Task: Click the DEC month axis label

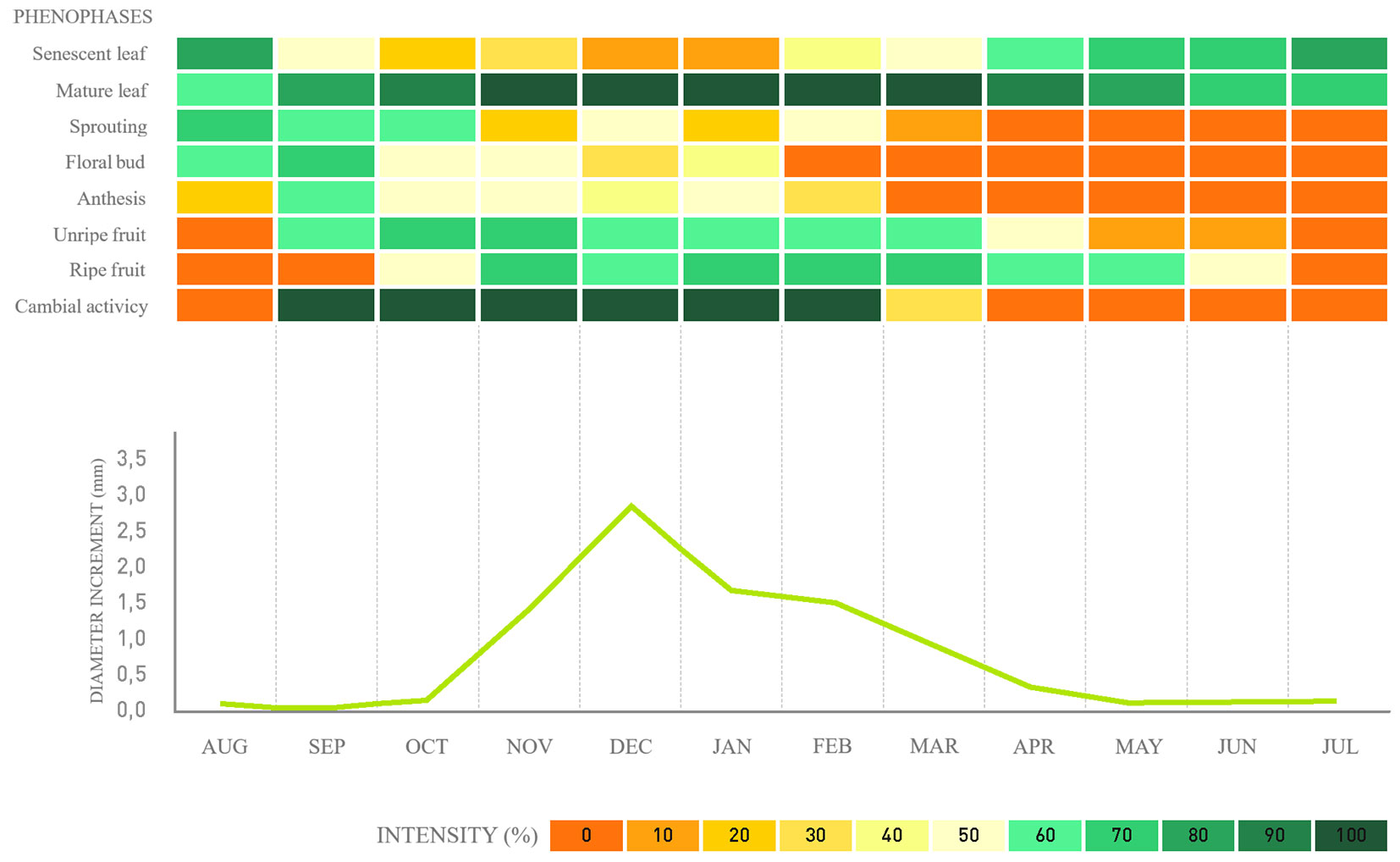Action: [x=631, y=746]
